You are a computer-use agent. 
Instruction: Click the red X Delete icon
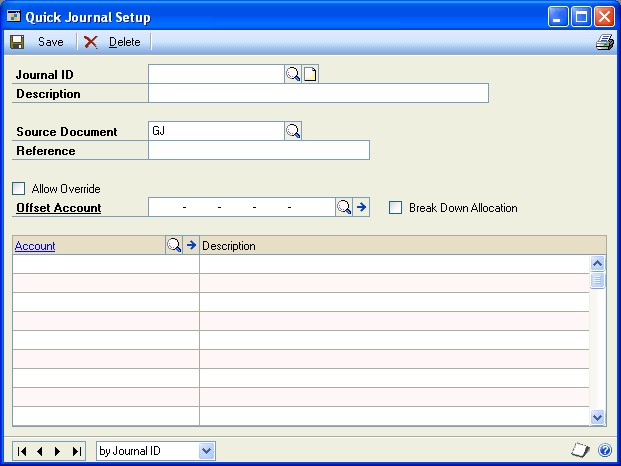pos(90,42)
